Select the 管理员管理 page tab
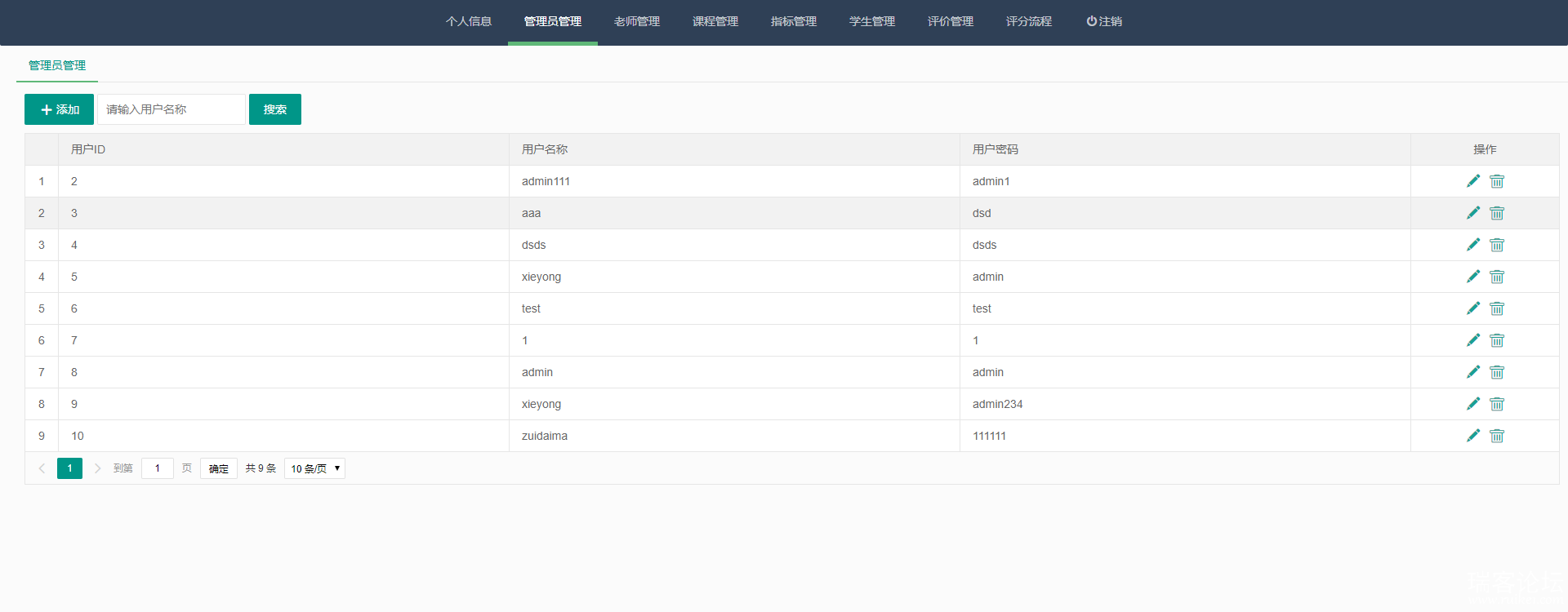1568x612 pixels. coord(57,65)
